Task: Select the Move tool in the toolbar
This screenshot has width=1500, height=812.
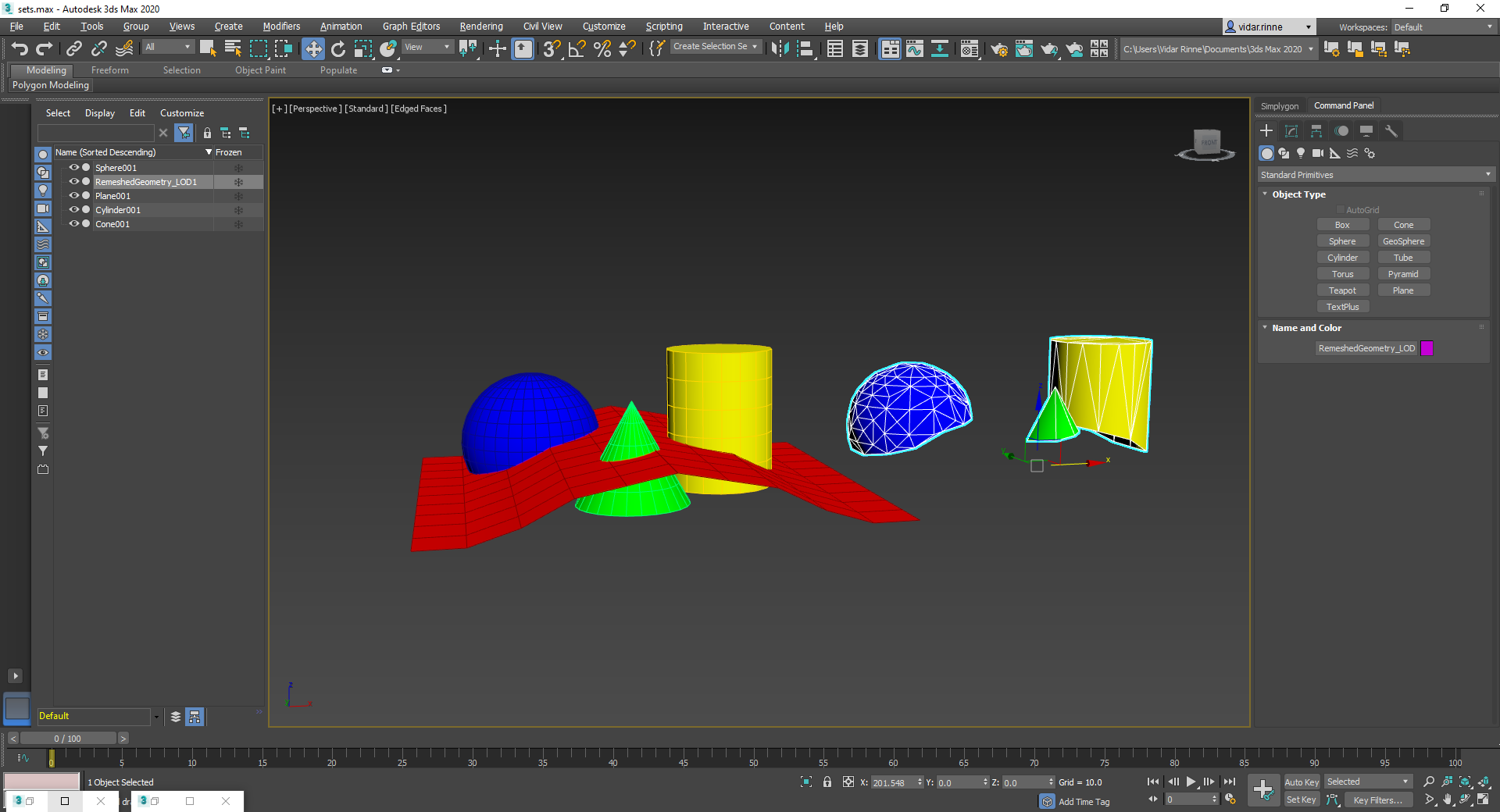Action: click(313, 48)
